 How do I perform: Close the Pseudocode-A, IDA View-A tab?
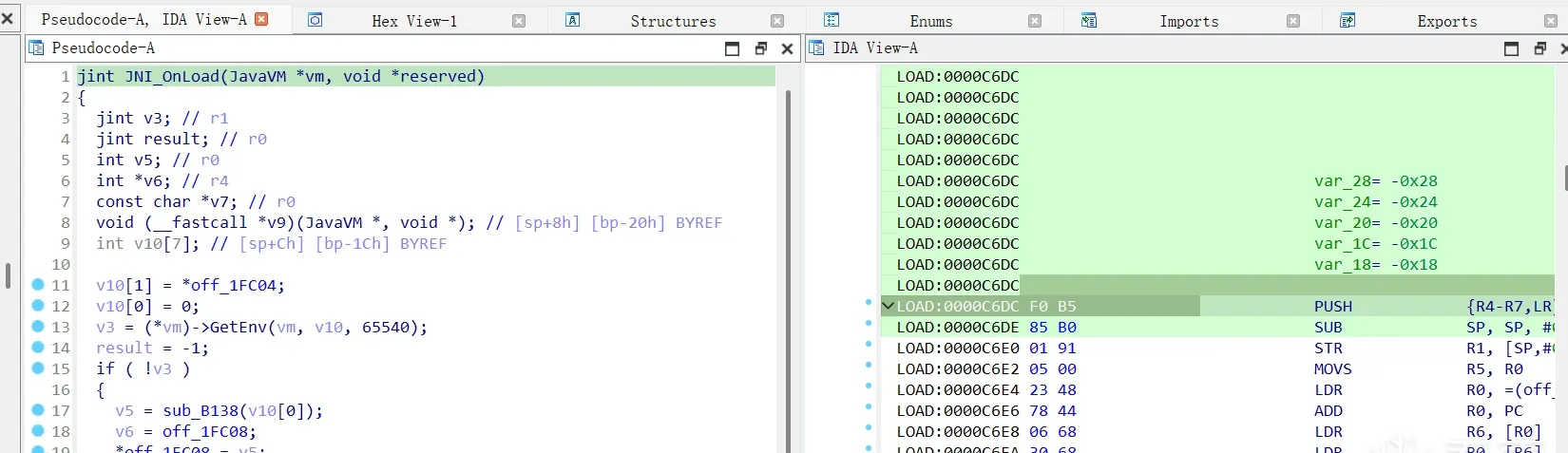pos(262,19)
